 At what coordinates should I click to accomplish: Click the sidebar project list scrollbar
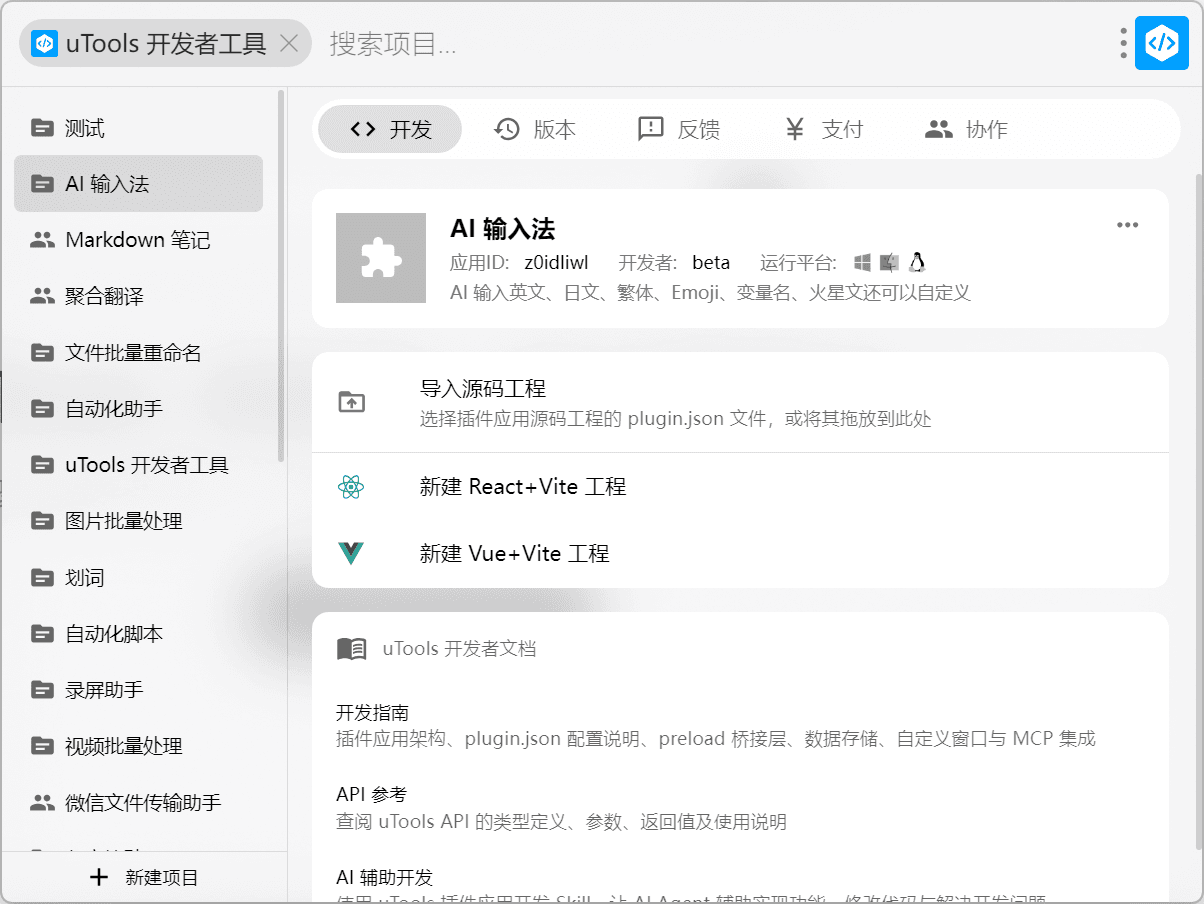(x=281, y=276)
